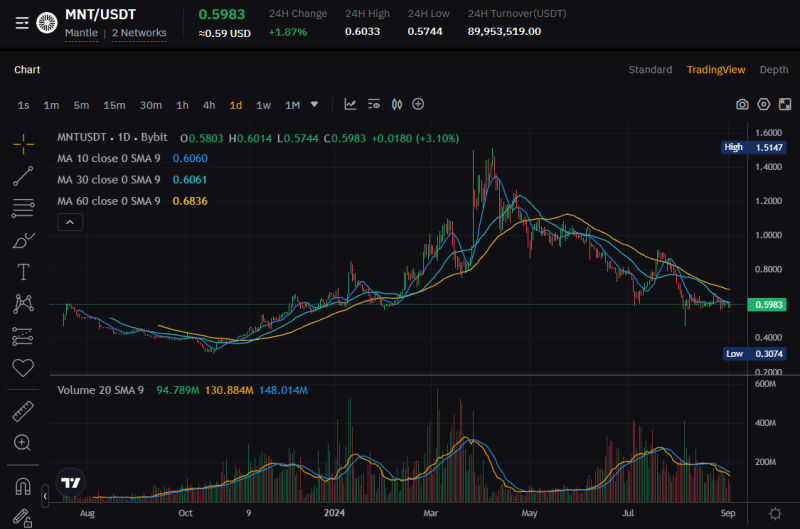Open chart settings hexagon icon
The width and height of the screenshot is (800, 529).
coord(763,105)
